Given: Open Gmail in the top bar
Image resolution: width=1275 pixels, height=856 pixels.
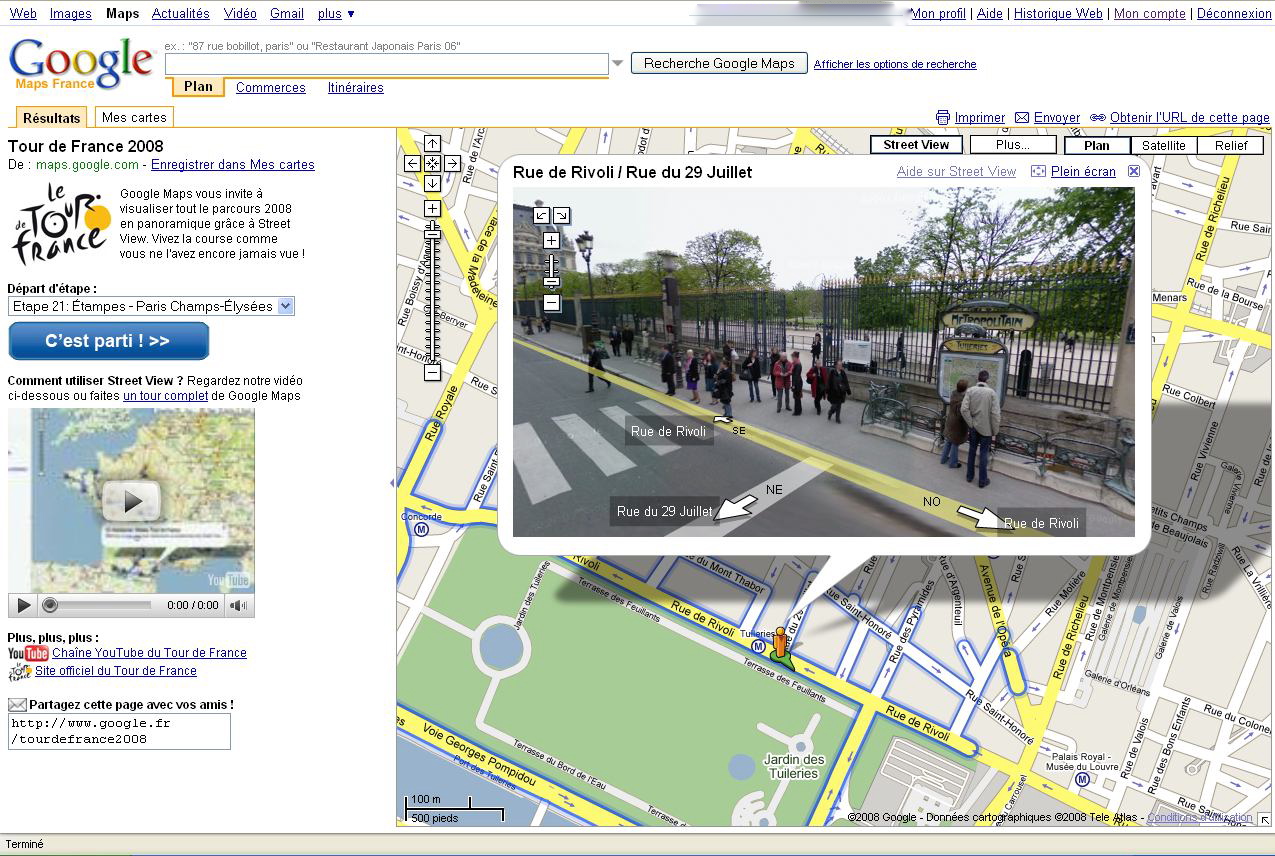Looking at the screenshot, I should [x=287, y=14].
